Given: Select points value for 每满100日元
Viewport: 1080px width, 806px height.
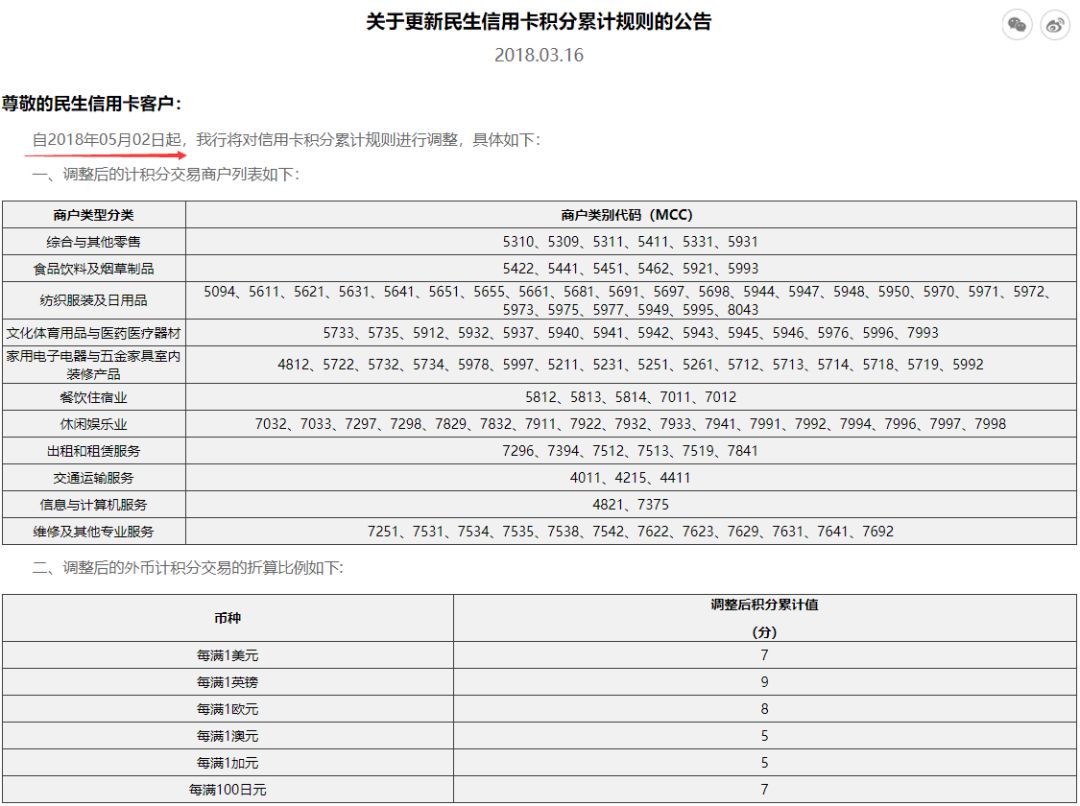Looking at the screenshot, I should click(765, 790).
